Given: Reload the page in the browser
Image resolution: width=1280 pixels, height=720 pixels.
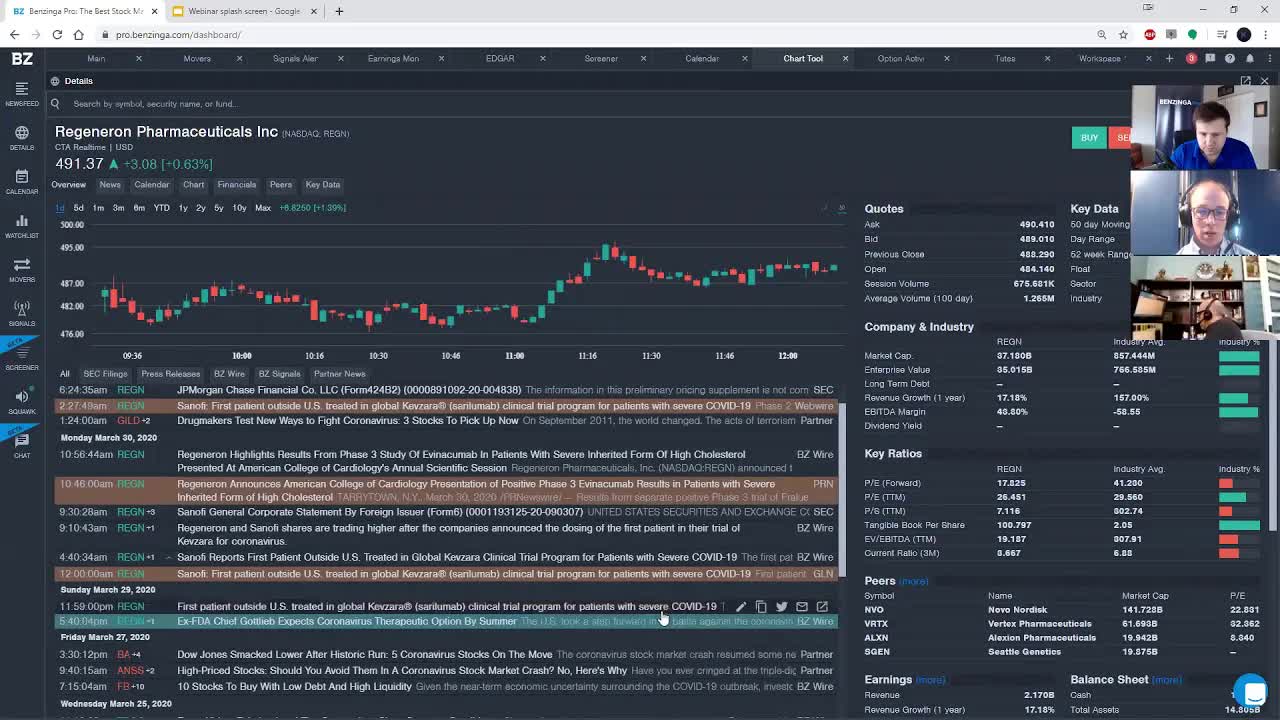Looking at the screenshot, I should click(x=57, y=35).
